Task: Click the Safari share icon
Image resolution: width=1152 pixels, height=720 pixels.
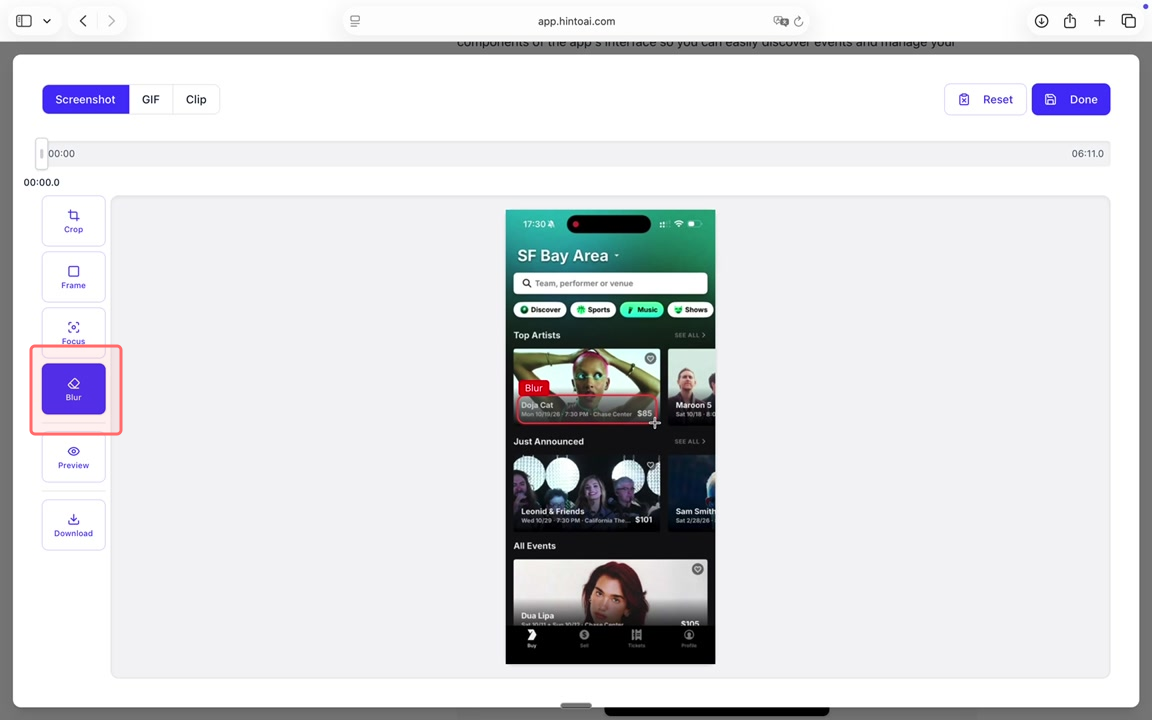Action: 1070,21
